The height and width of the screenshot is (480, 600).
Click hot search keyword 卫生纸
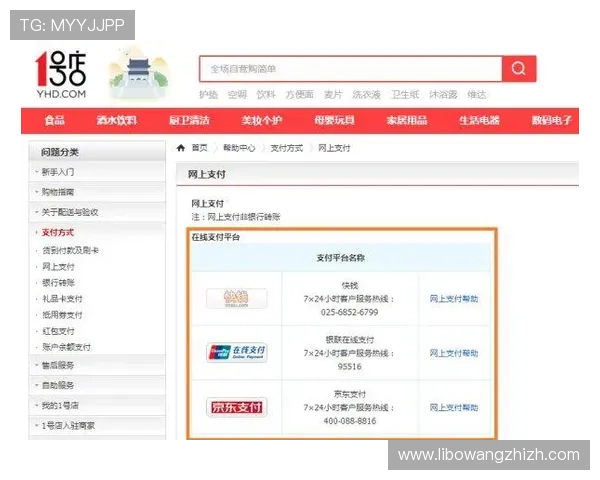(405, 95)
